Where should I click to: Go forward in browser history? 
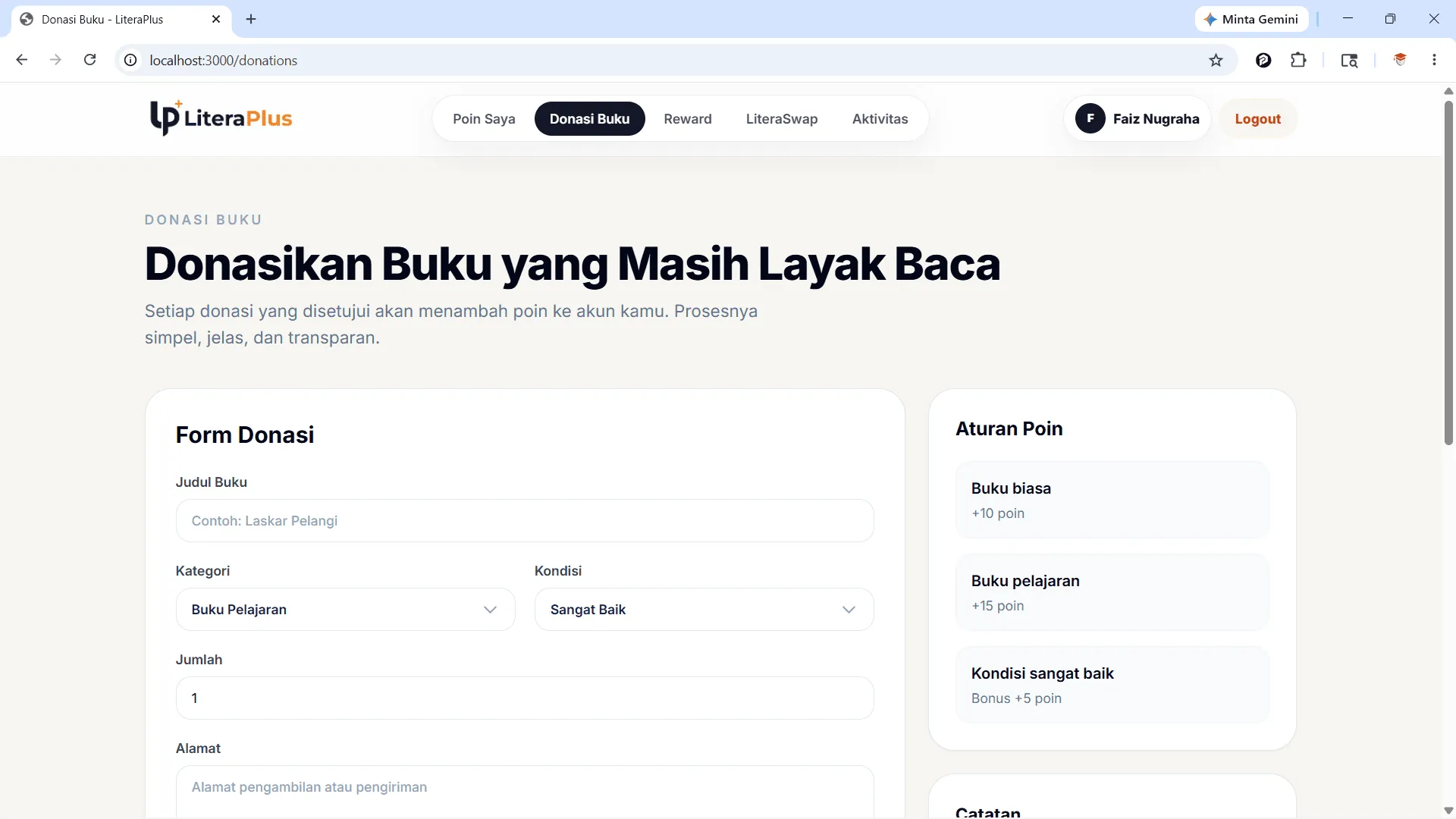pos(55,60)
